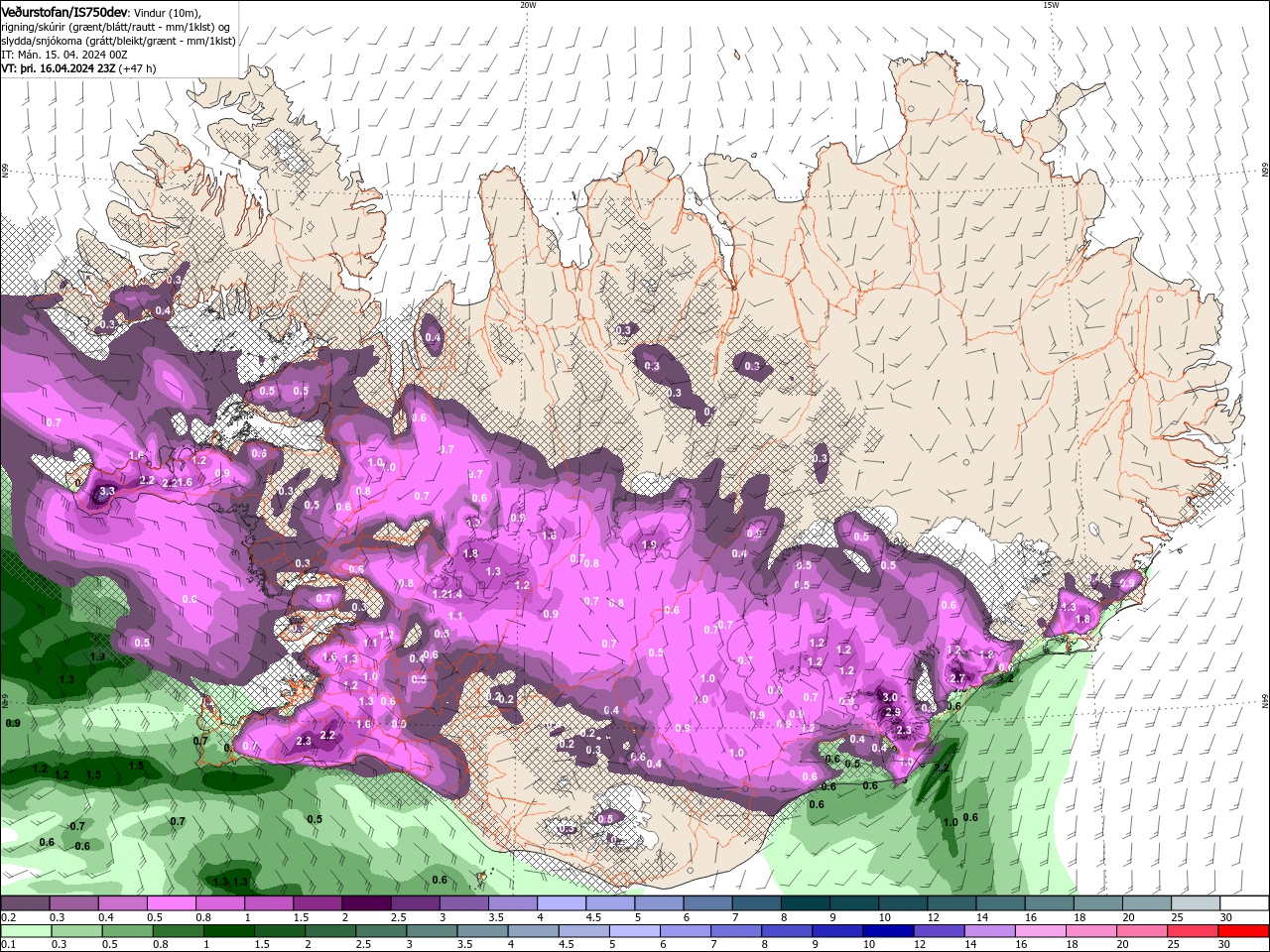
Task: Click the pale green 0.1 rain legend swatch
Action: (x=26, y=931)
